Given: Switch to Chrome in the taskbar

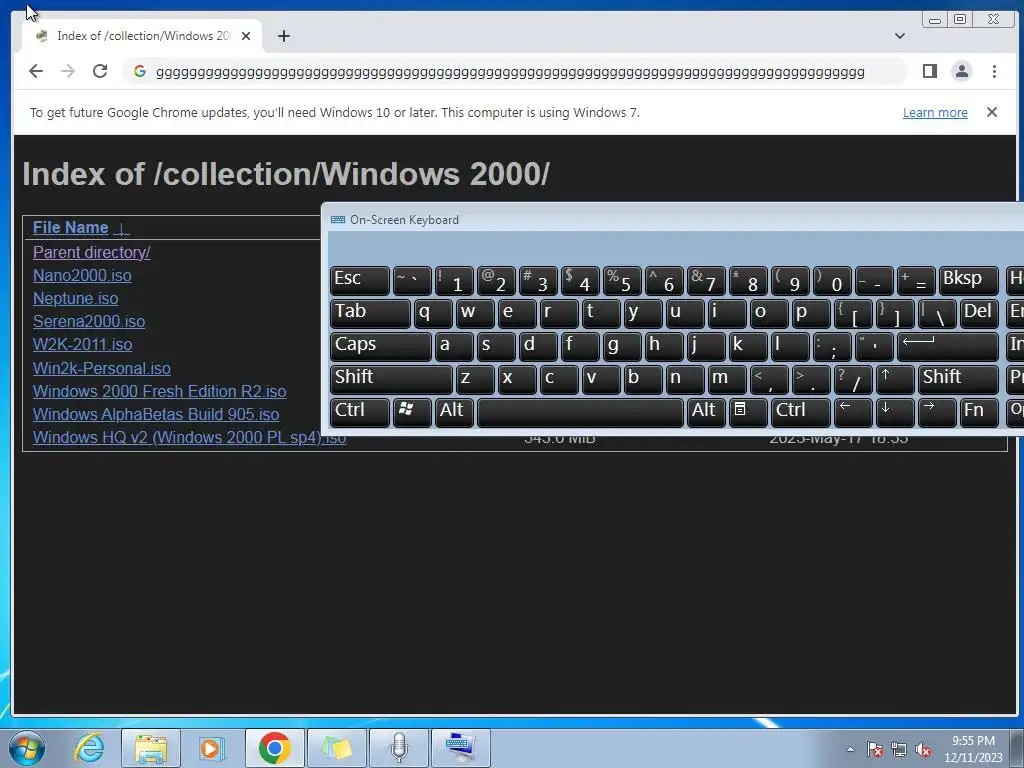Looking at the screenshot, I should (x=274, y=748).
